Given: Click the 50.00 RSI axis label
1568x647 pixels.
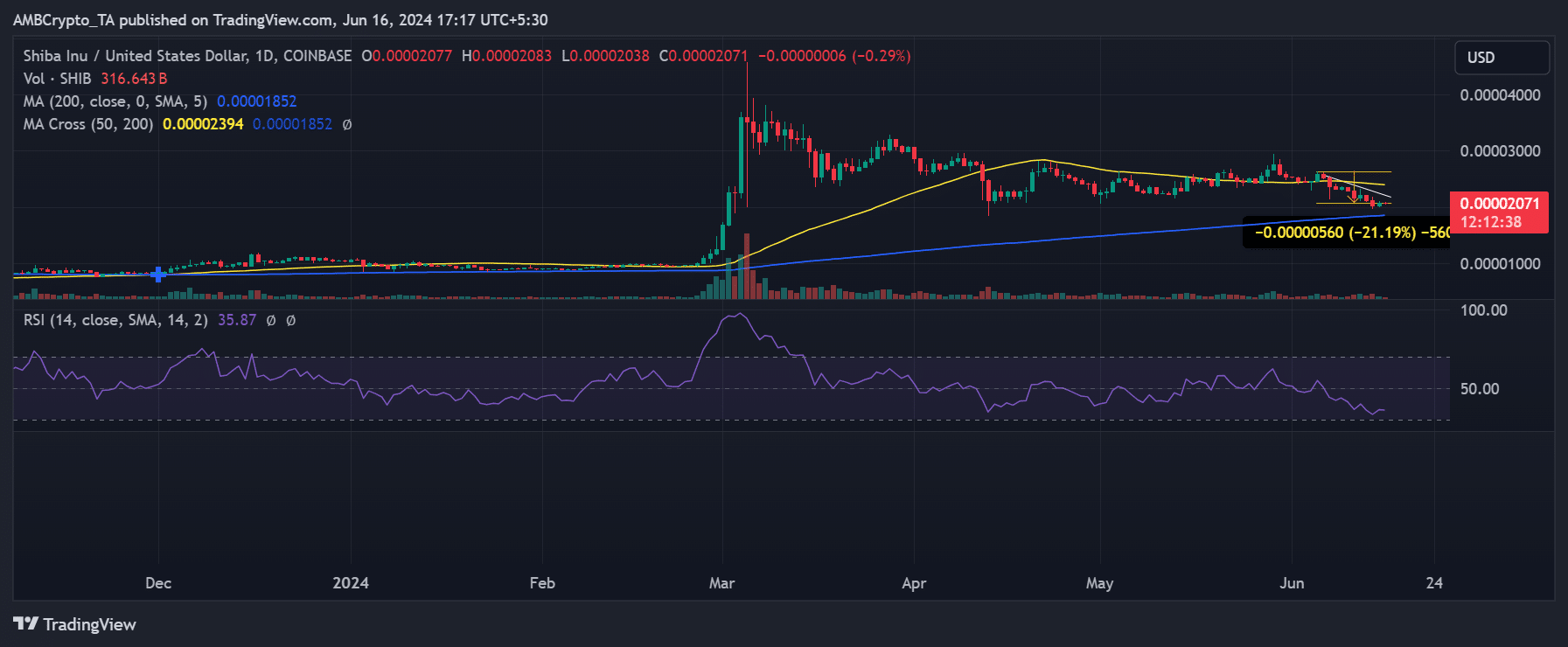Looking at the screenshot, I should [x=1480, y=389].
